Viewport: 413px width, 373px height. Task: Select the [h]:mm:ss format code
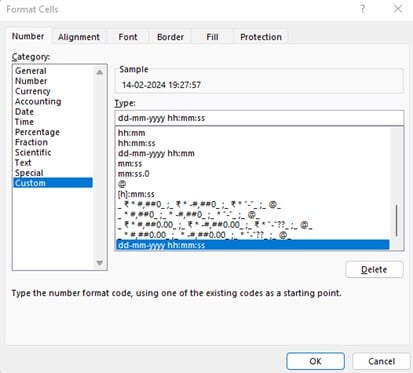click(252, 194)
